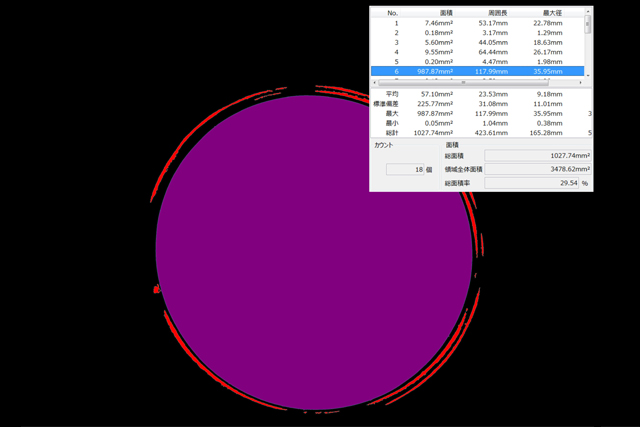Sort by the No. column header
This screenshot has height=427, width=640.
pyautogui.click(x=392, y=13)
